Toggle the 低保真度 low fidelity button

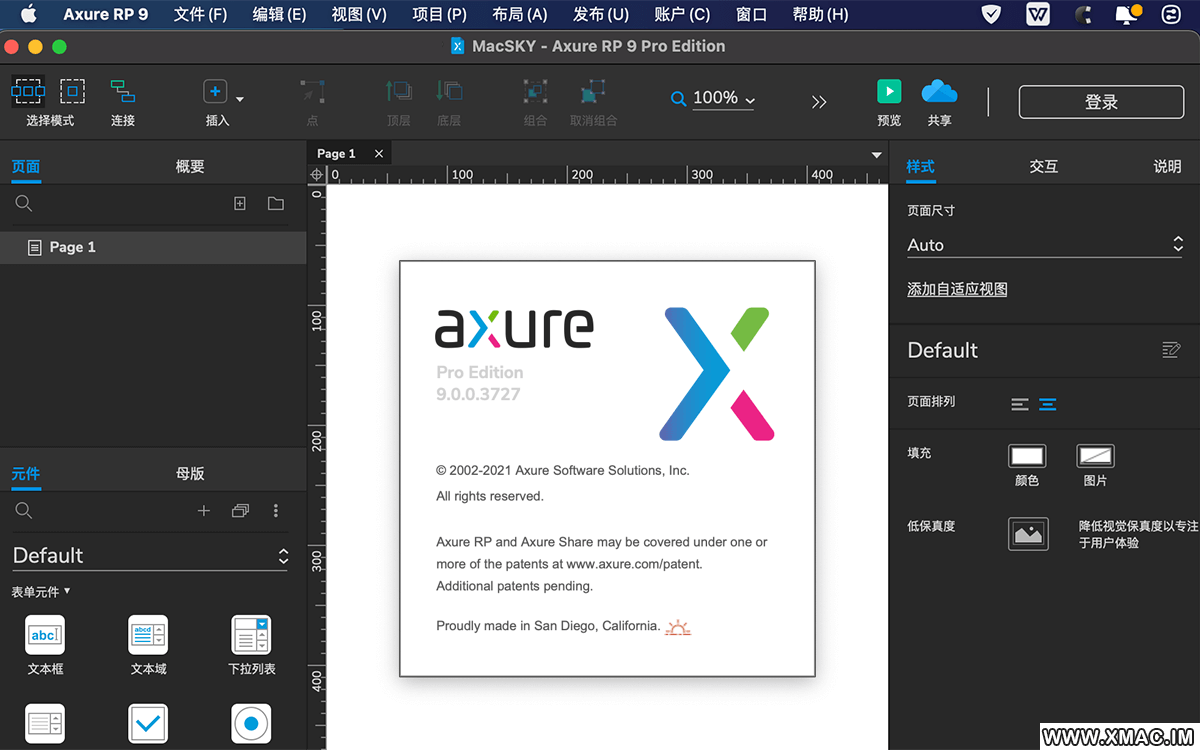[1028, 534]
